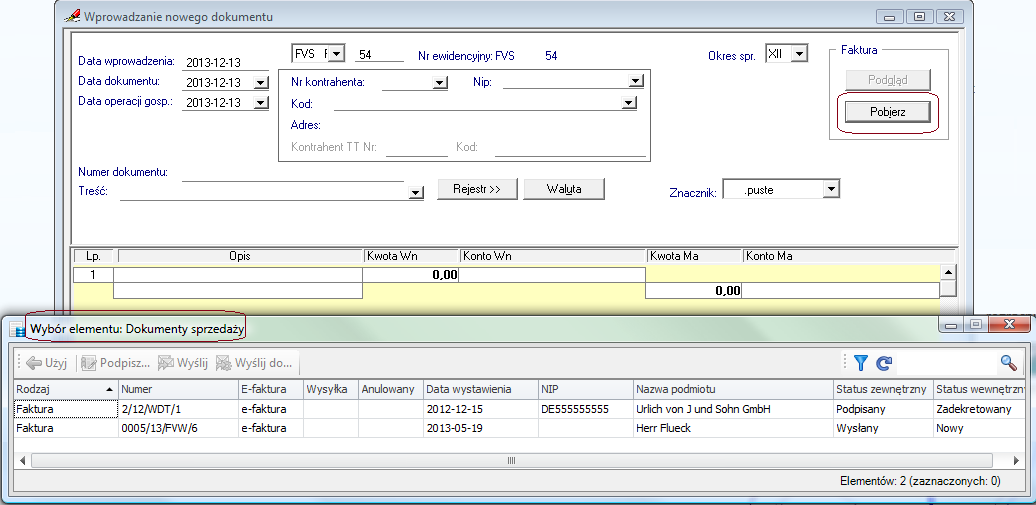Click the Wyślij toolbar button
Screen dimensions: 1036x505
click(x=182, y=364)
